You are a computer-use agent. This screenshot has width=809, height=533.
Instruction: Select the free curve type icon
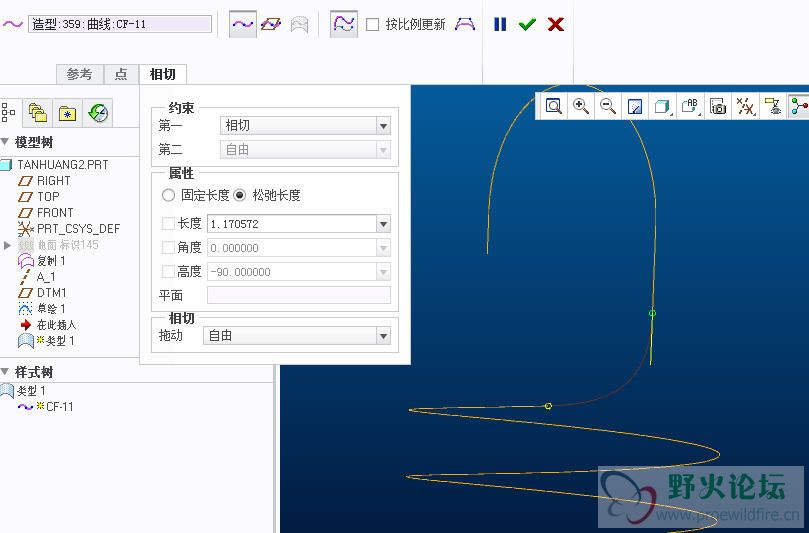pos(242,24)
